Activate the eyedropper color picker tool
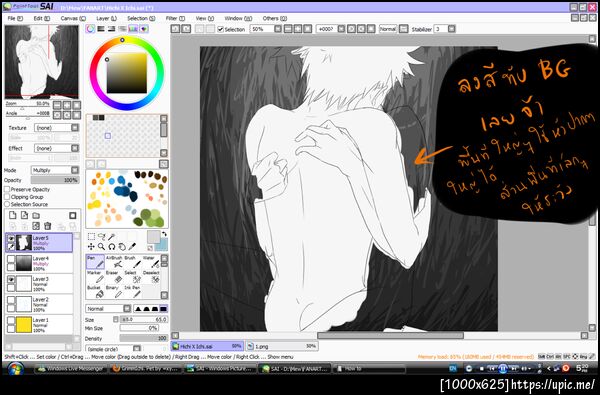 point(132,247)
